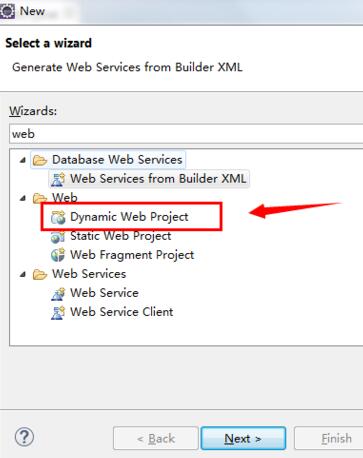
Task: Click the Finish button
Action: [329, 438]
